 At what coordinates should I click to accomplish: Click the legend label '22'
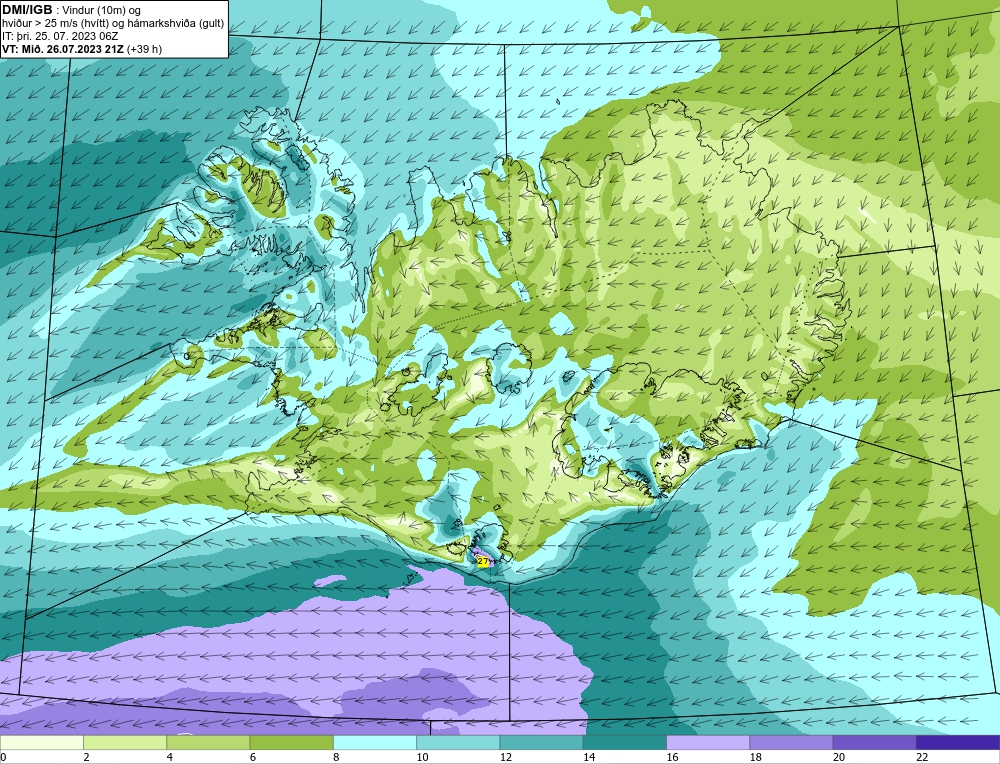(922, 757)
